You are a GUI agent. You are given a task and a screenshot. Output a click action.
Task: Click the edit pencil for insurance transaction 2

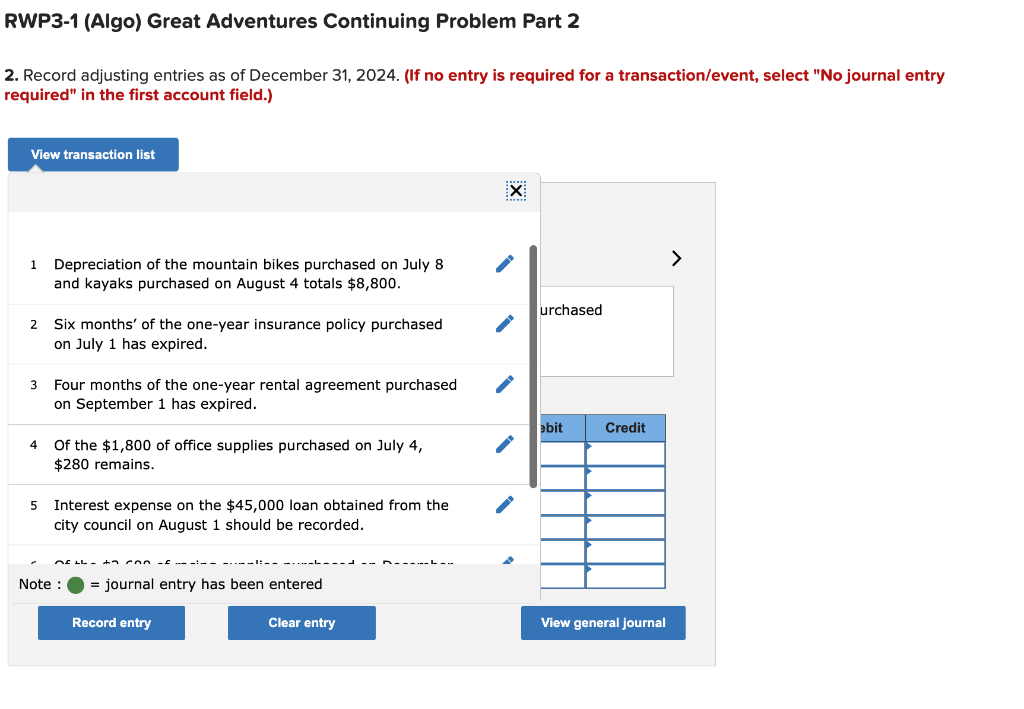tap(505, 323)
